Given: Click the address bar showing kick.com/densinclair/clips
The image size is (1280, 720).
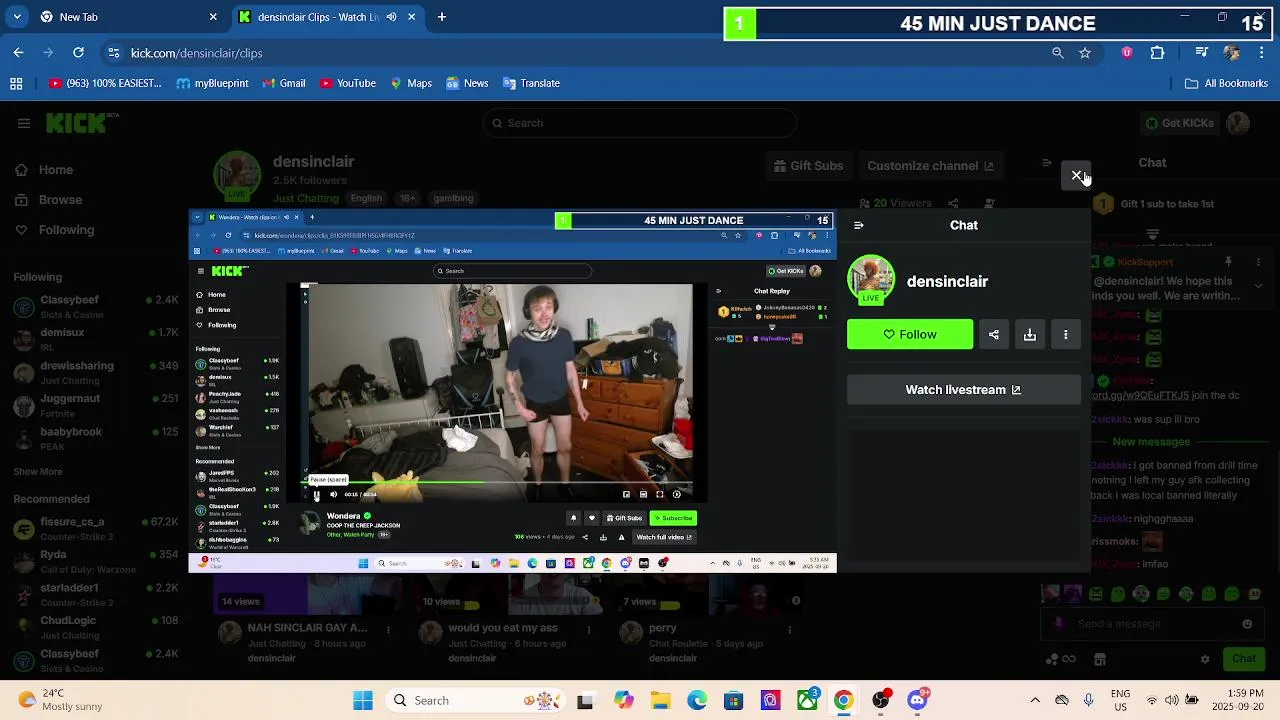Looking at the screenshot, I should click(580, 53).
